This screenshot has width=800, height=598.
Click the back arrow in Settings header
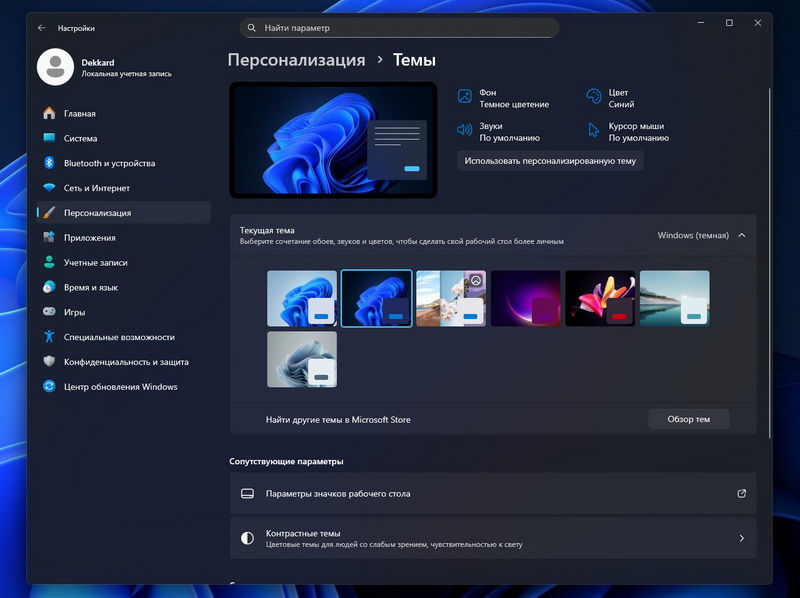point(41,28)
